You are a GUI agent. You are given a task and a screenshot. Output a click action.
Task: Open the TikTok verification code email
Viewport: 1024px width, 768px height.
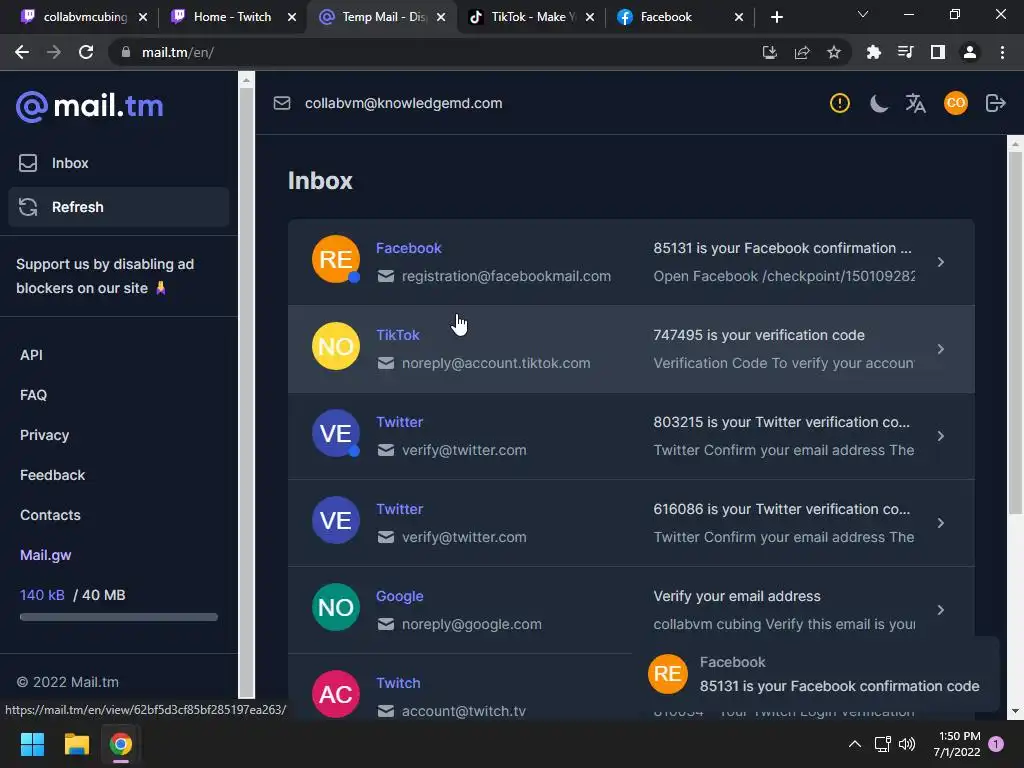[631, 349]
